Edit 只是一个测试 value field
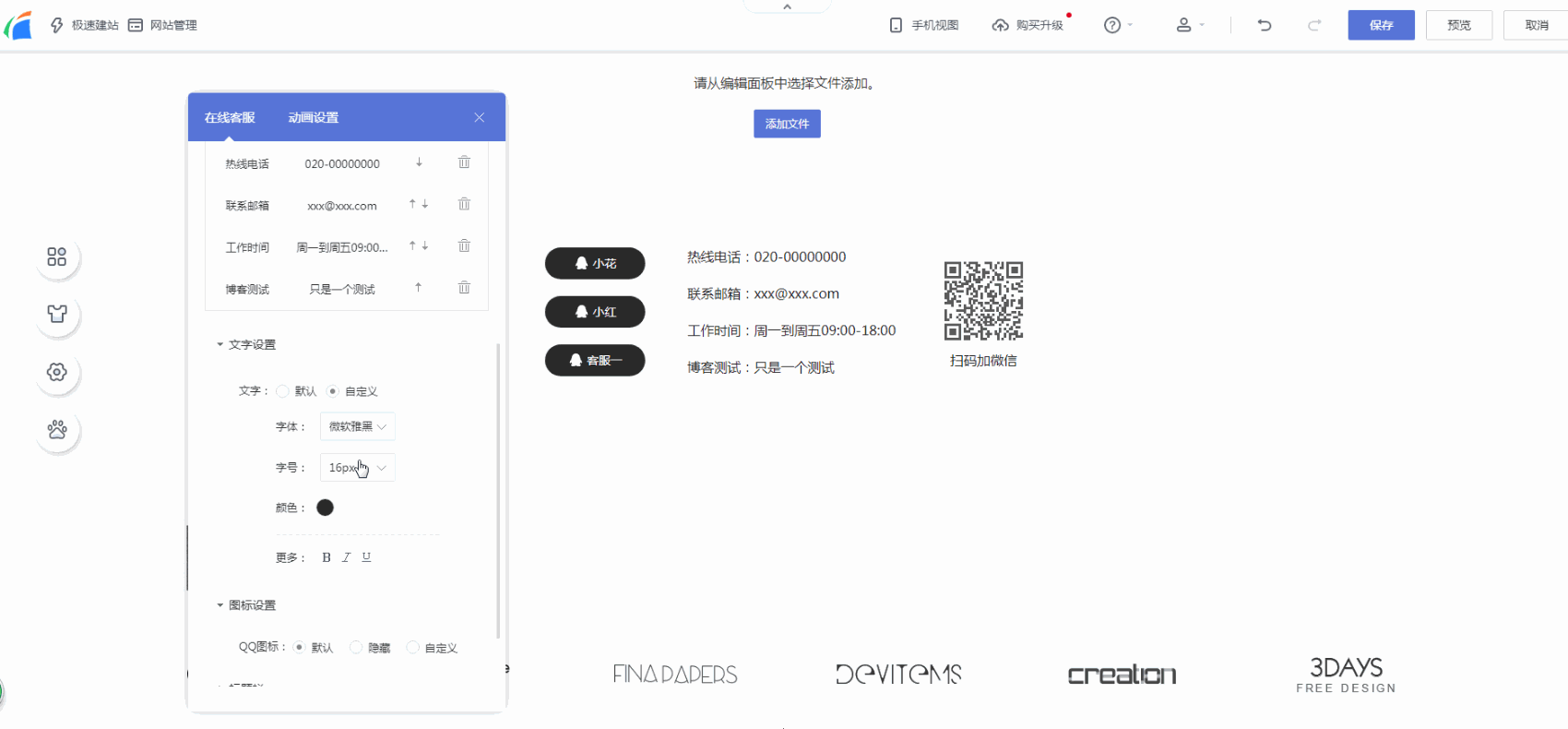1568x729 pixels. point(342,289)
